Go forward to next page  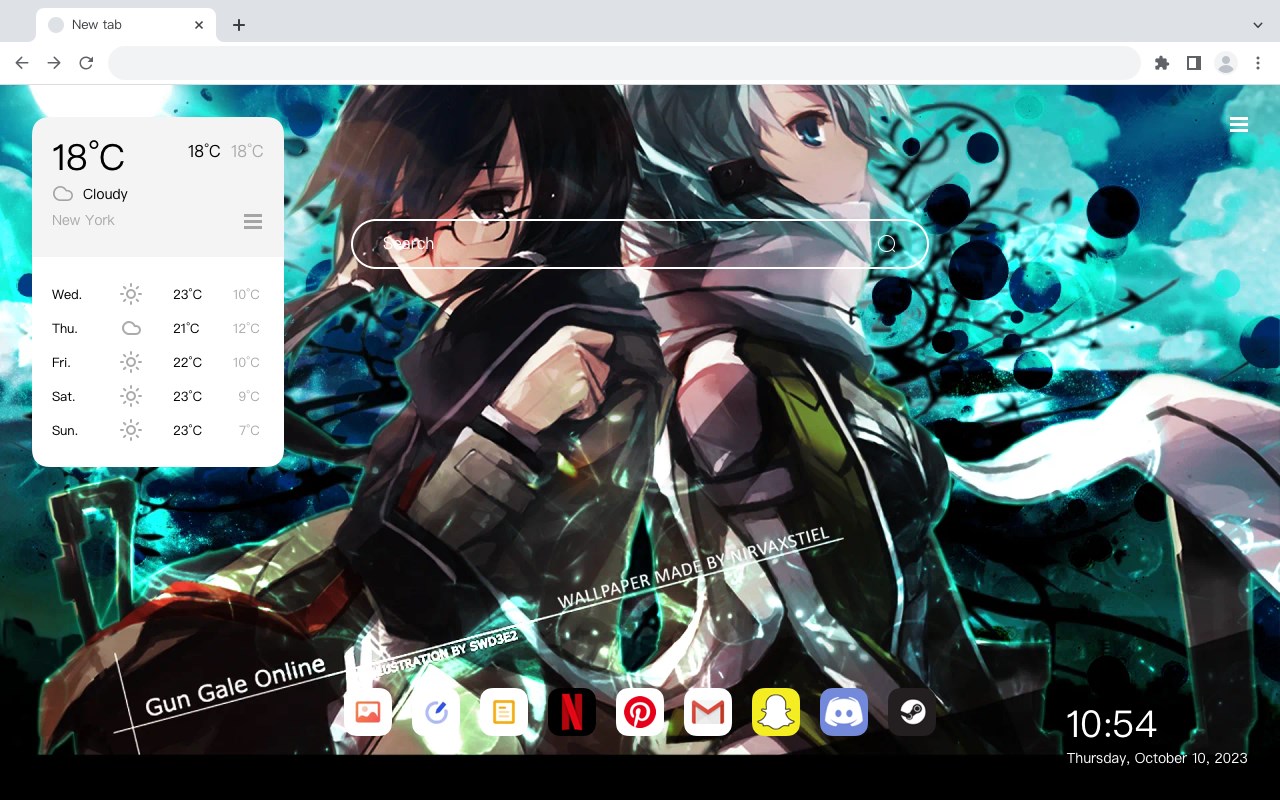click(54, 63)
